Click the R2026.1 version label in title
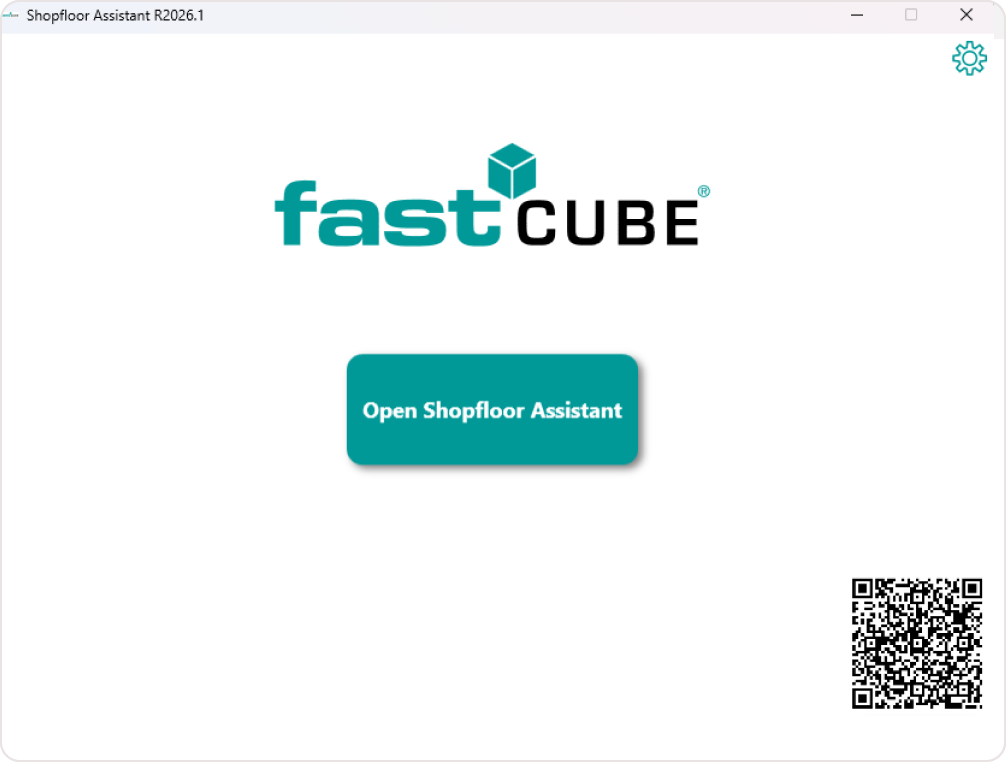 [x=178, y=15]
